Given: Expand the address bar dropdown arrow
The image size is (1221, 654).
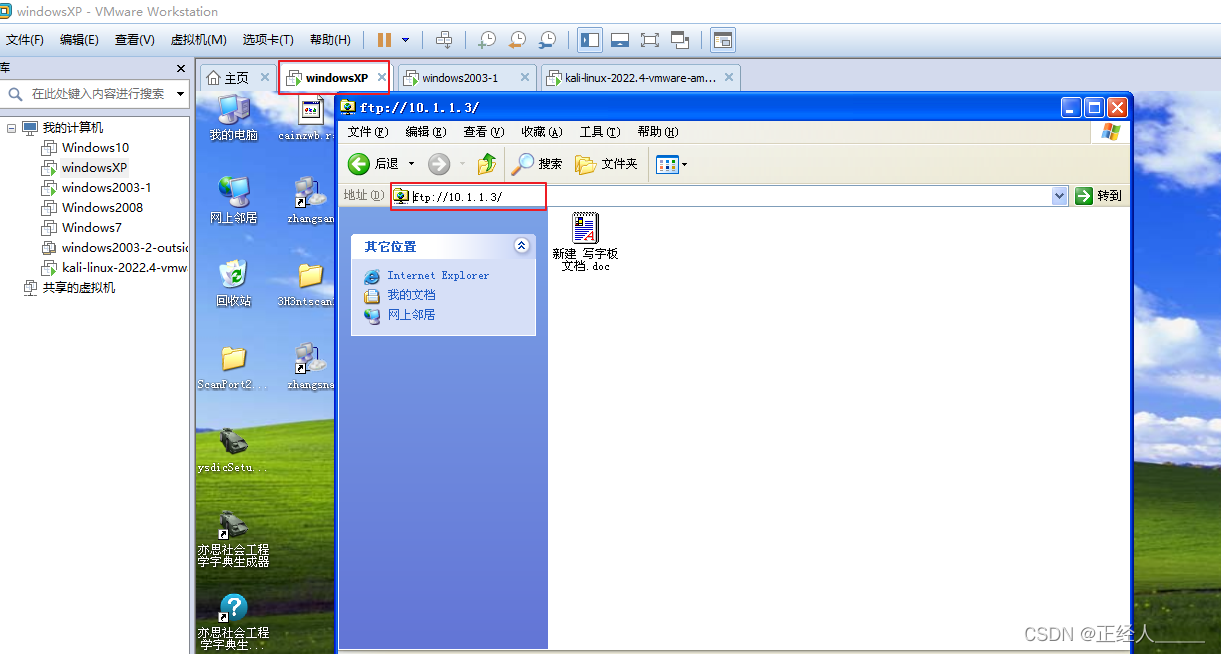Looking at the screenshot, I should 1060,196.
